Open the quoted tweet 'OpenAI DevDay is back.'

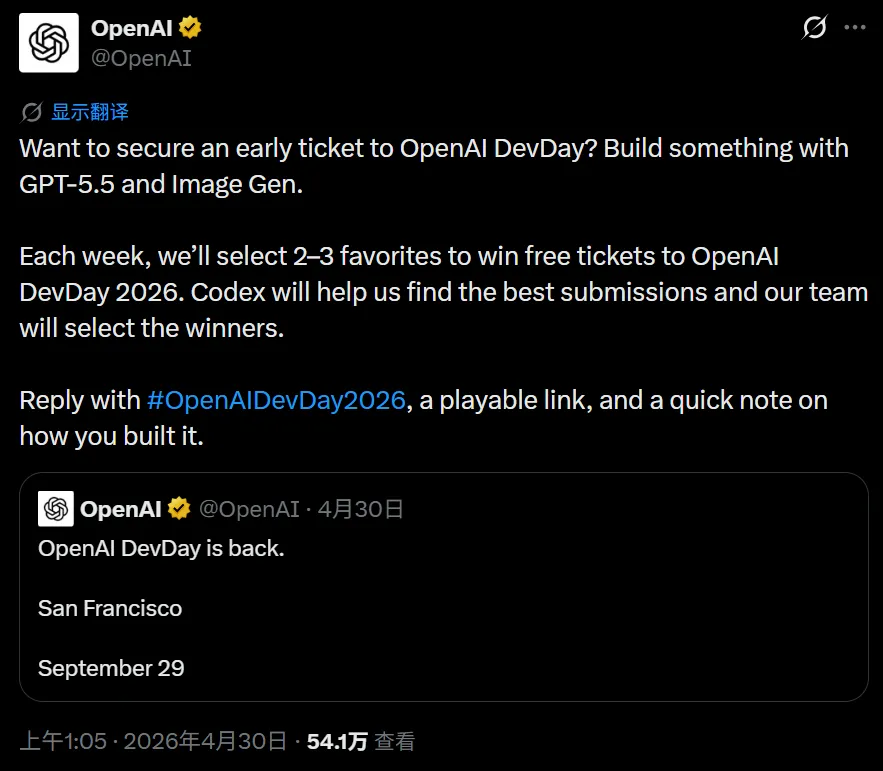click(161, 549)
